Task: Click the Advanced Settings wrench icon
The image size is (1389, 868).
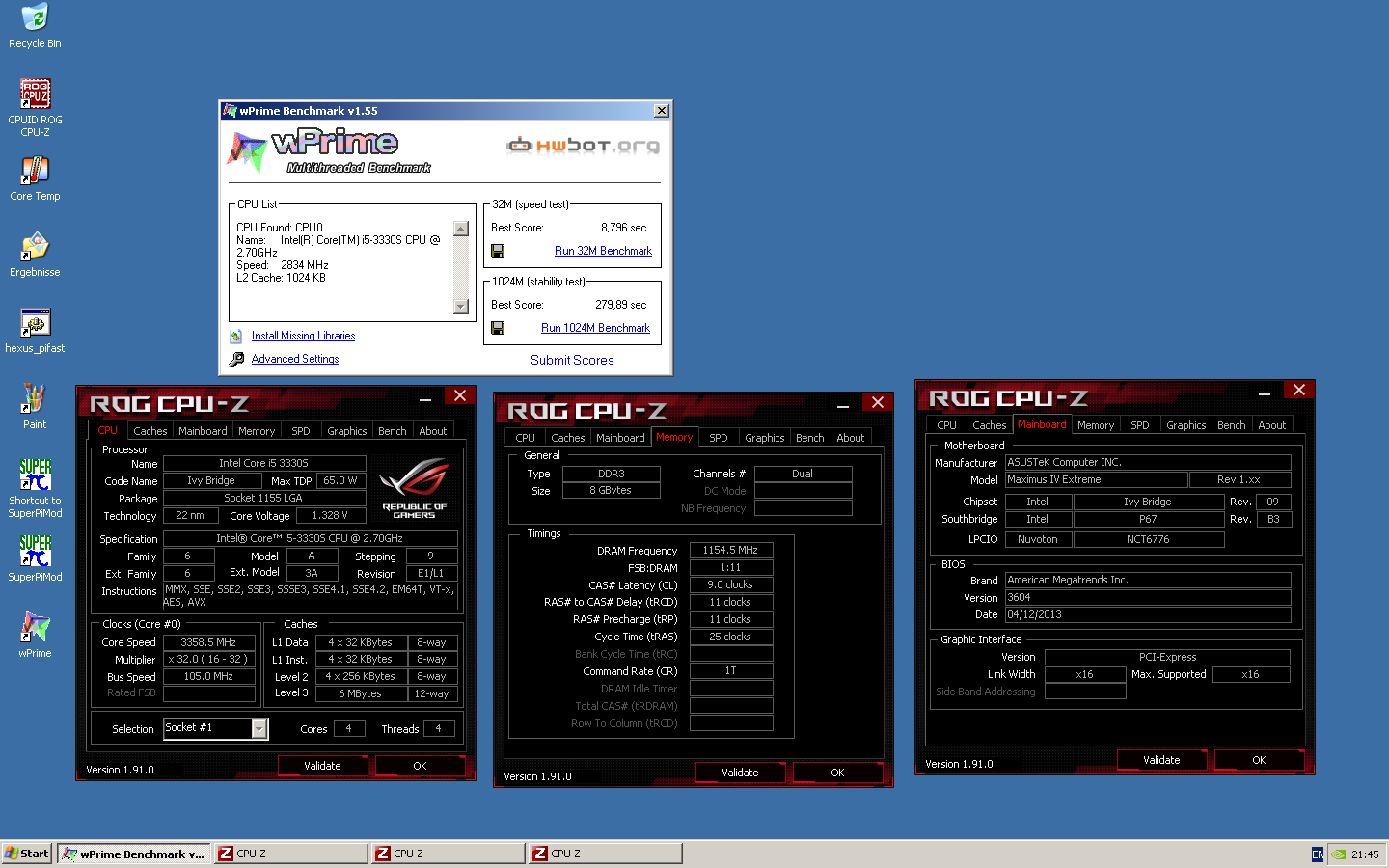Action: point(236,360)
